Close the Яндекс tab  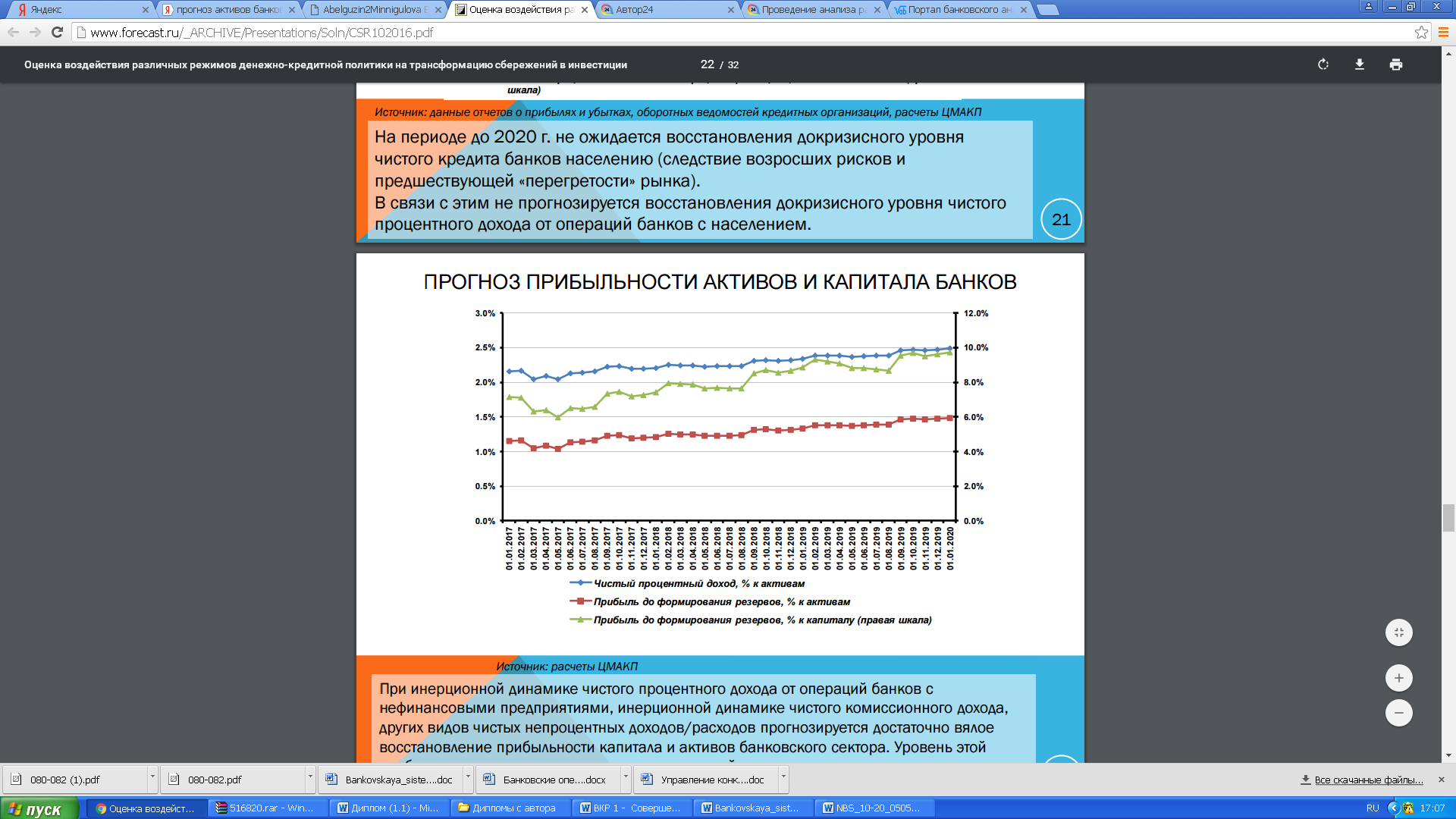tap(146, 10)
